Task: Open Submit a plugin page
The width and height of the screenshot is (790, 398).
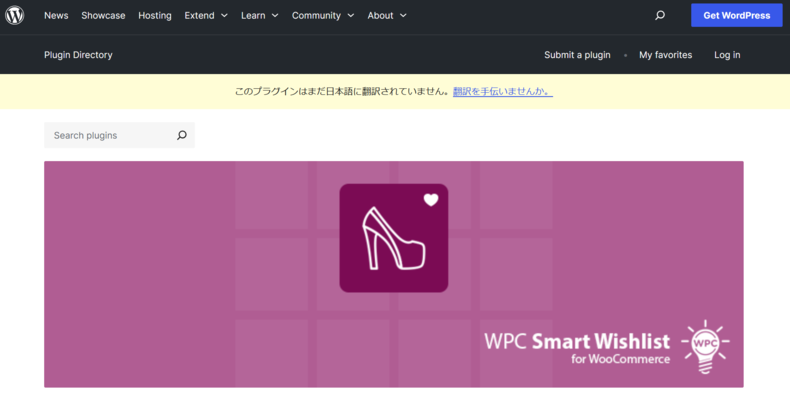Action: tap(577, 55)
